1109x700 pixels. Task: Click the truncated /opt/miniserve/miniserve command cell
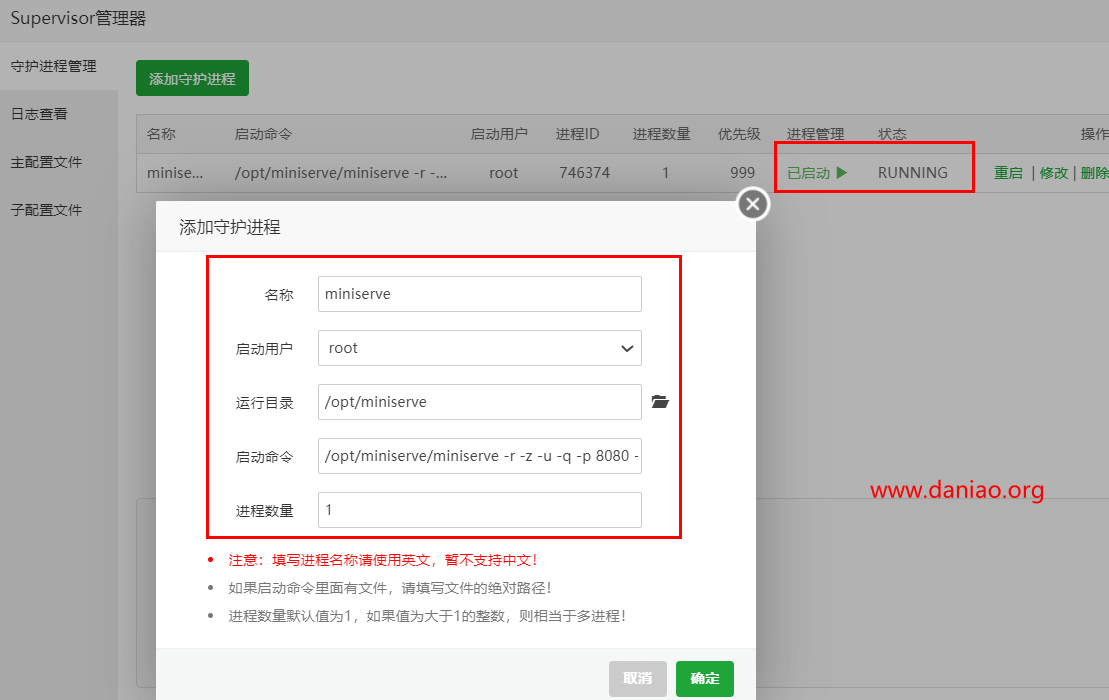pyautogui.click(x=341, y=173)
